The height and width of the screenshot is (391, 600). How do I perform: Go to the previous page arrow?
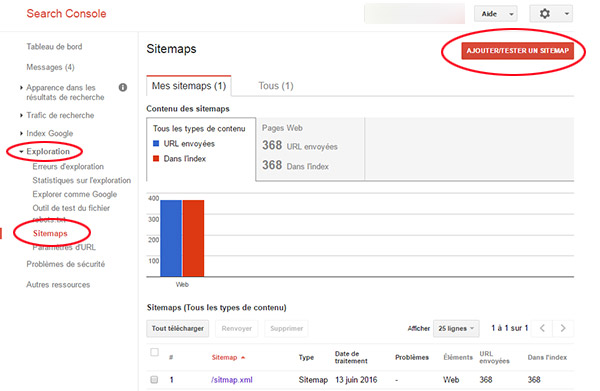pos(542,328)
